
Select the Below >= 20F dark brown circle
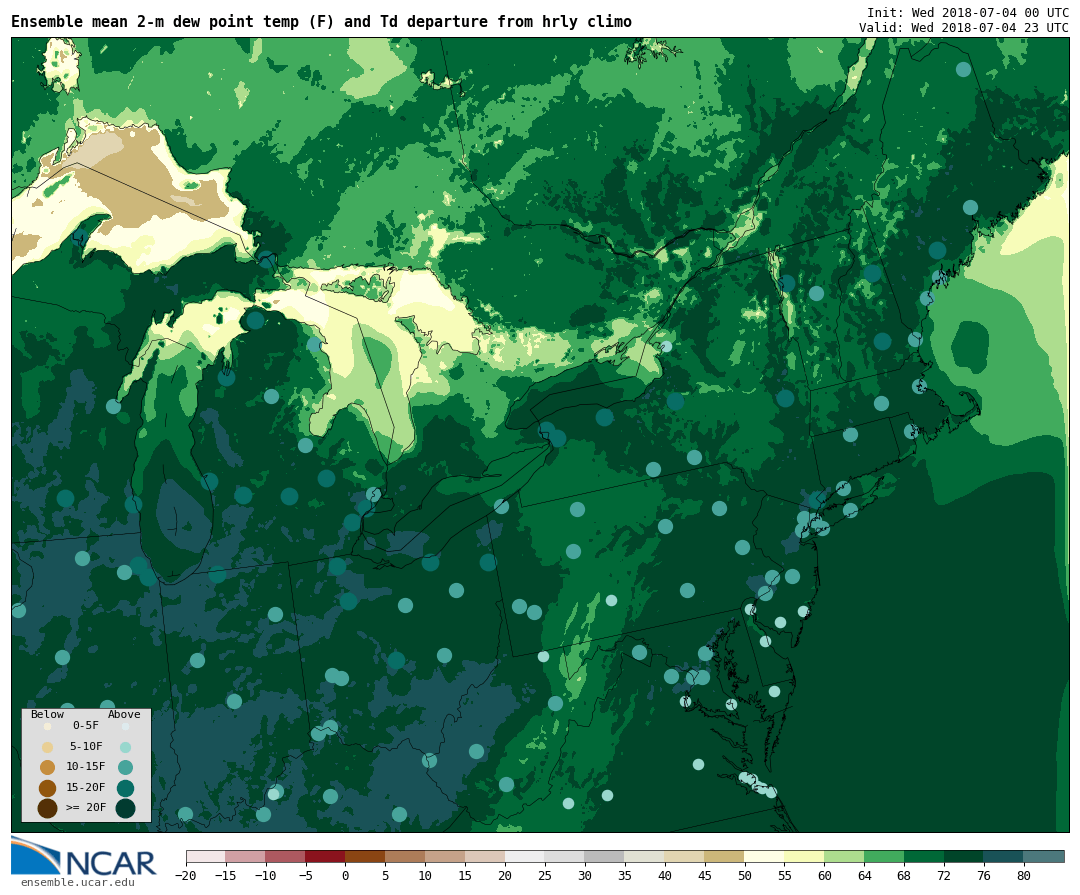click(x=48, y=808)
